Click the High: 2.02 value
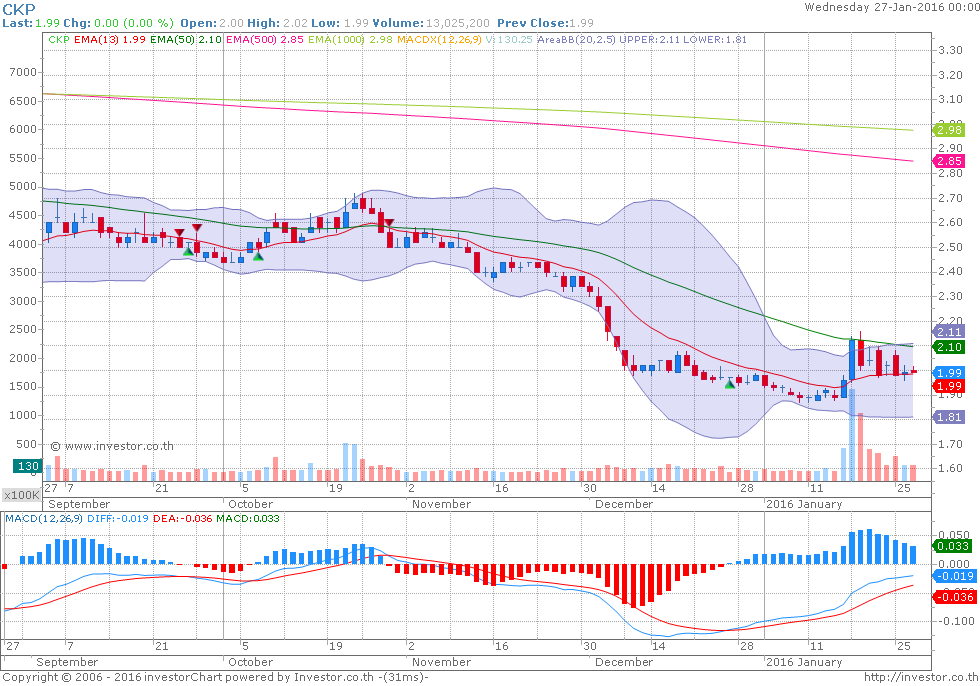The width and height of the screenshot is (980, 686). click(x=278, y=23)
